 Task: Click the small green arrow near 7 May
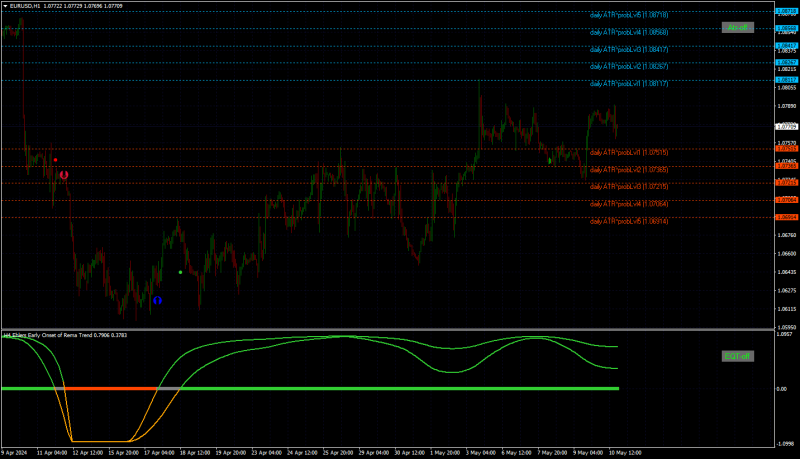[x=549, y=161]
